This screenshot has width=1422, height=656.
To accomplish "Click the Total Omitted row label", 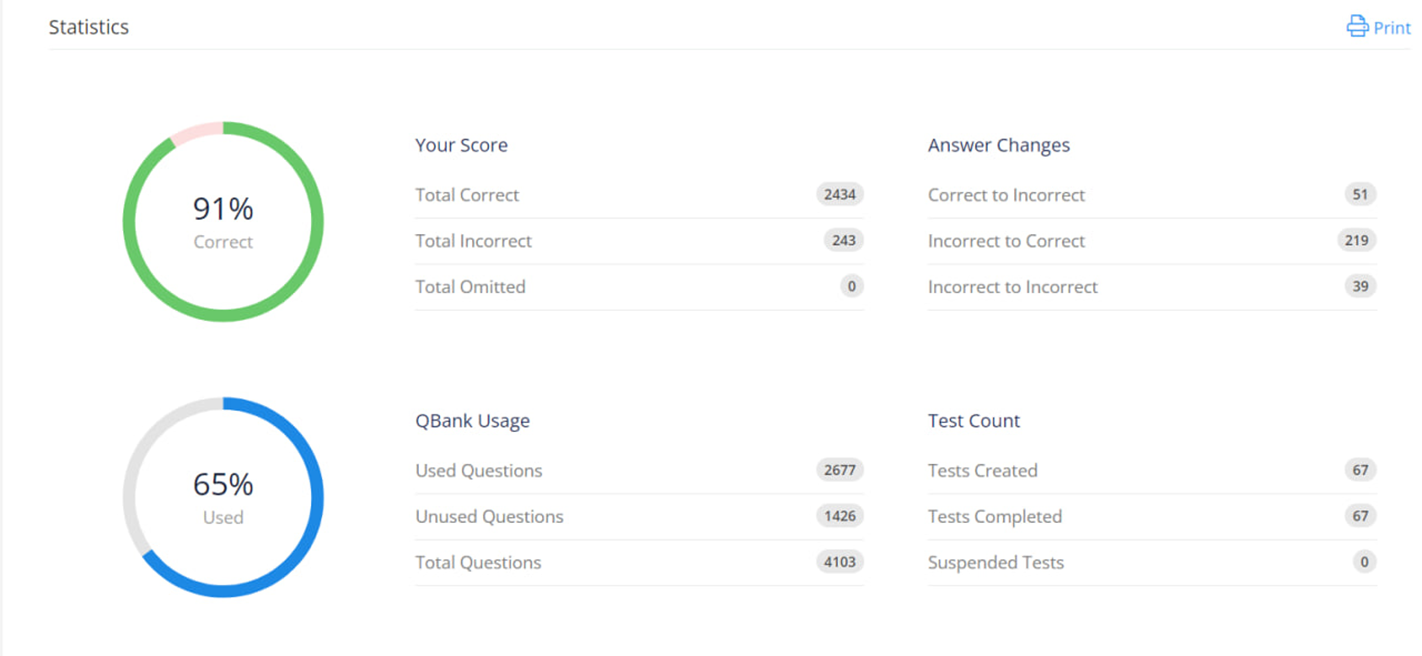I will [x=470, y=287].
